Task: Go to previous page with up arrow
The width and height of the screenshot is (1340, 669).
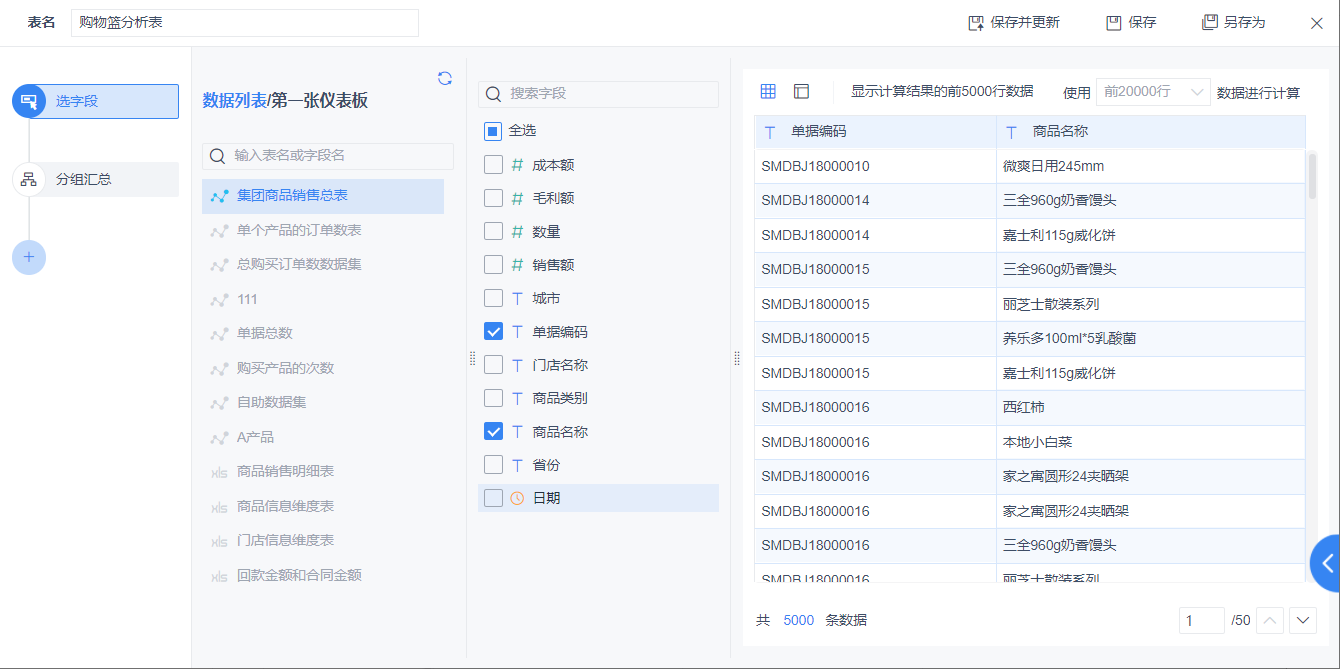Action: coord(1270,620)
